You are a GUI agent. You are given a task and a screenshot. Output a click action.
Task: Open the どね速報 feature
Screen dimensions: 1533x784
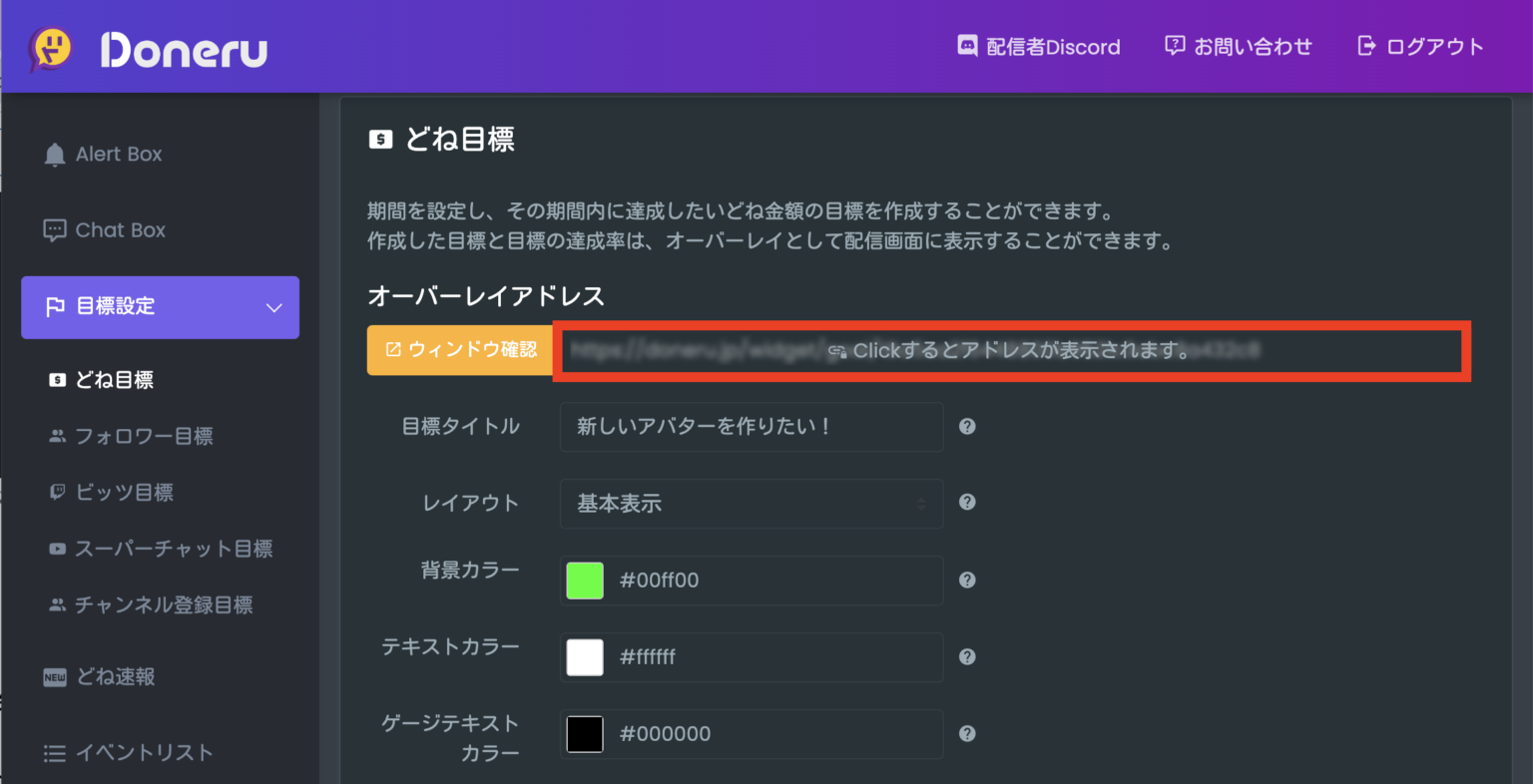(115, 676)
